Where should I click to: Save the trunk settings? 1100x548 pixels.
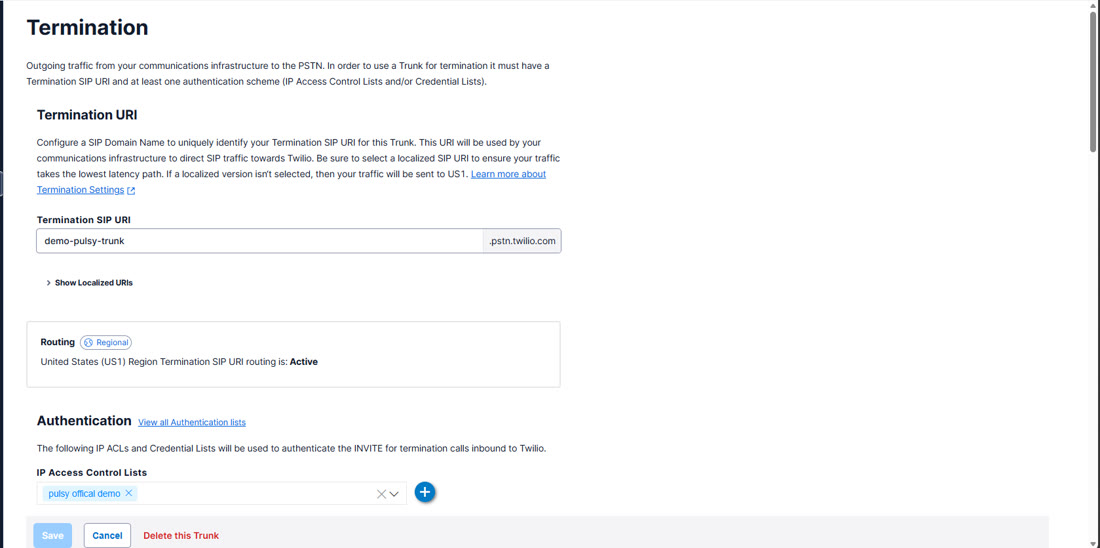53,535
